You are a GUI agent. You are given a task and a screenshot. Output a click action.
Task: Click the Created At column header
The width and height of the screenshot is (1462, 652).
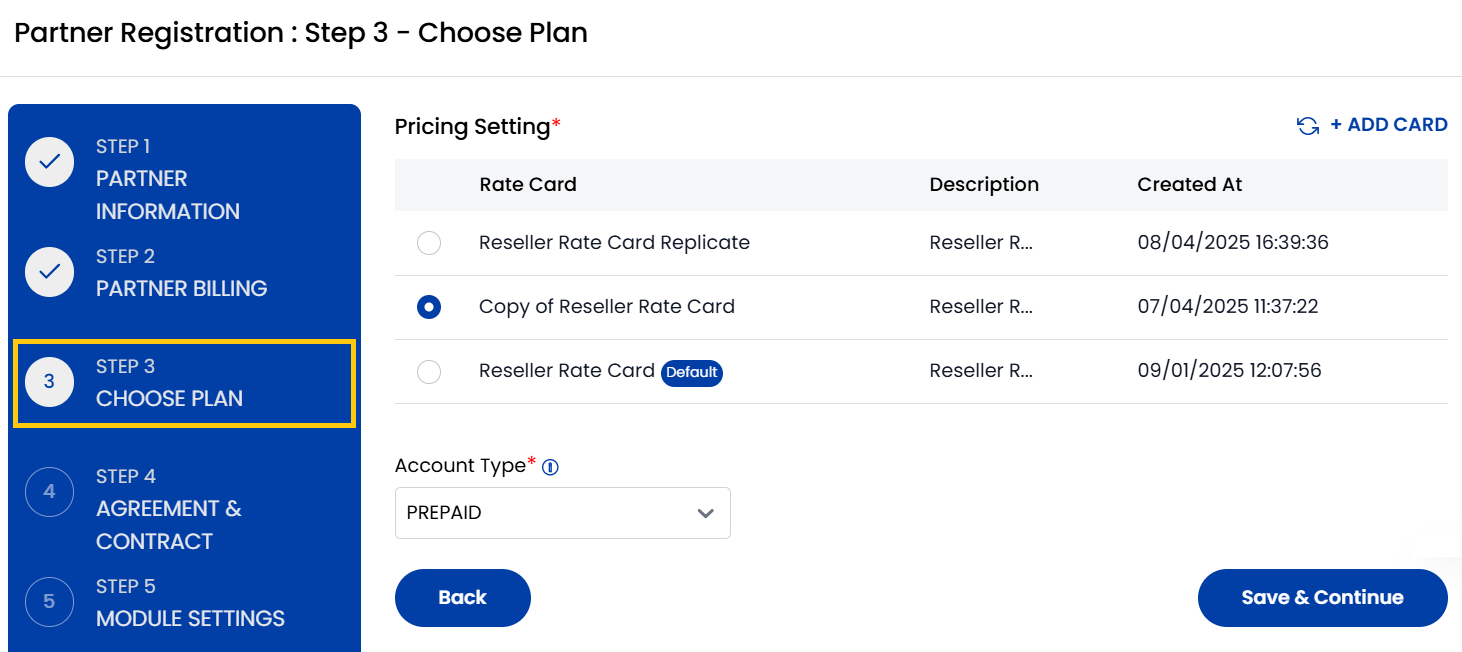[x=1190, y=184]
